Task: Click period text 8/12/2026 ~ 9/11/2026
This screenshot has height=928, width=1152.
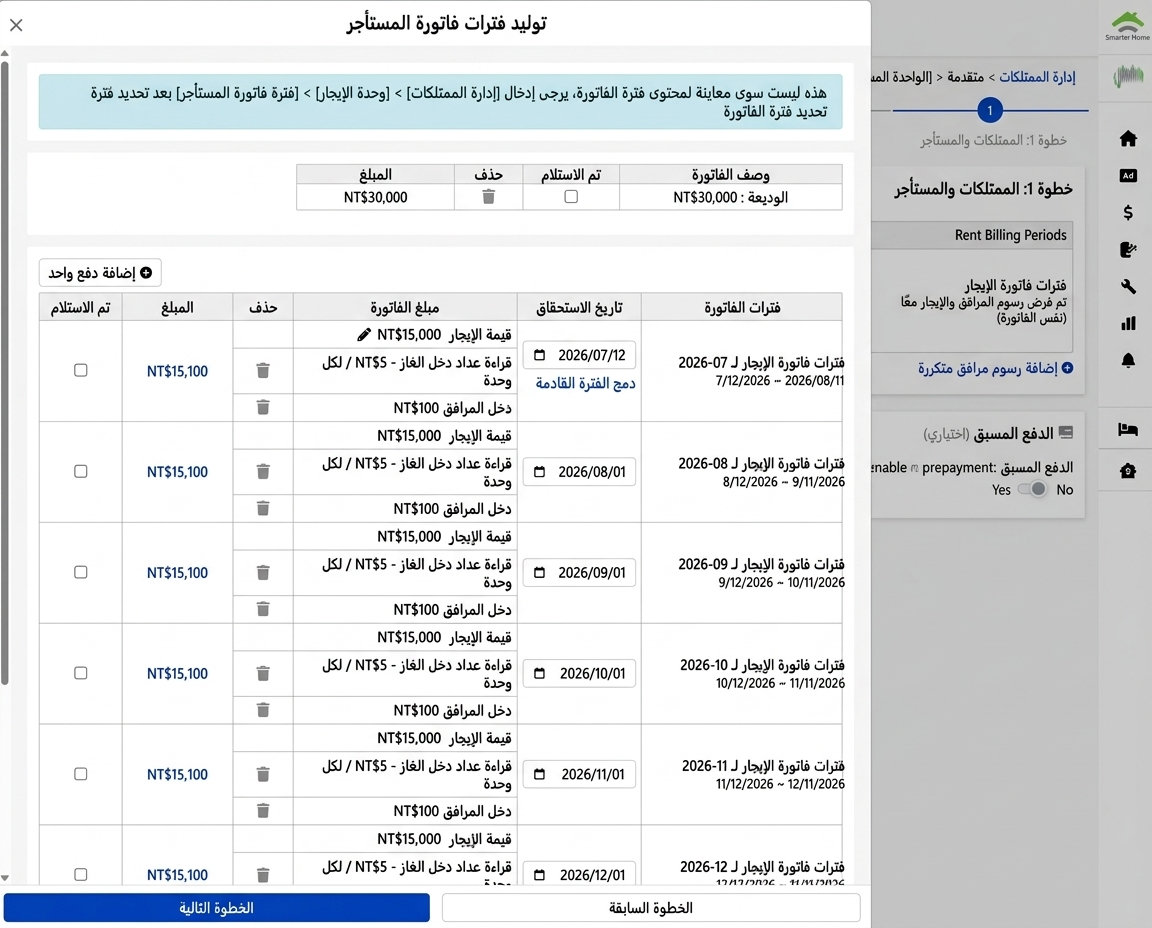Action: pos(783,482)
